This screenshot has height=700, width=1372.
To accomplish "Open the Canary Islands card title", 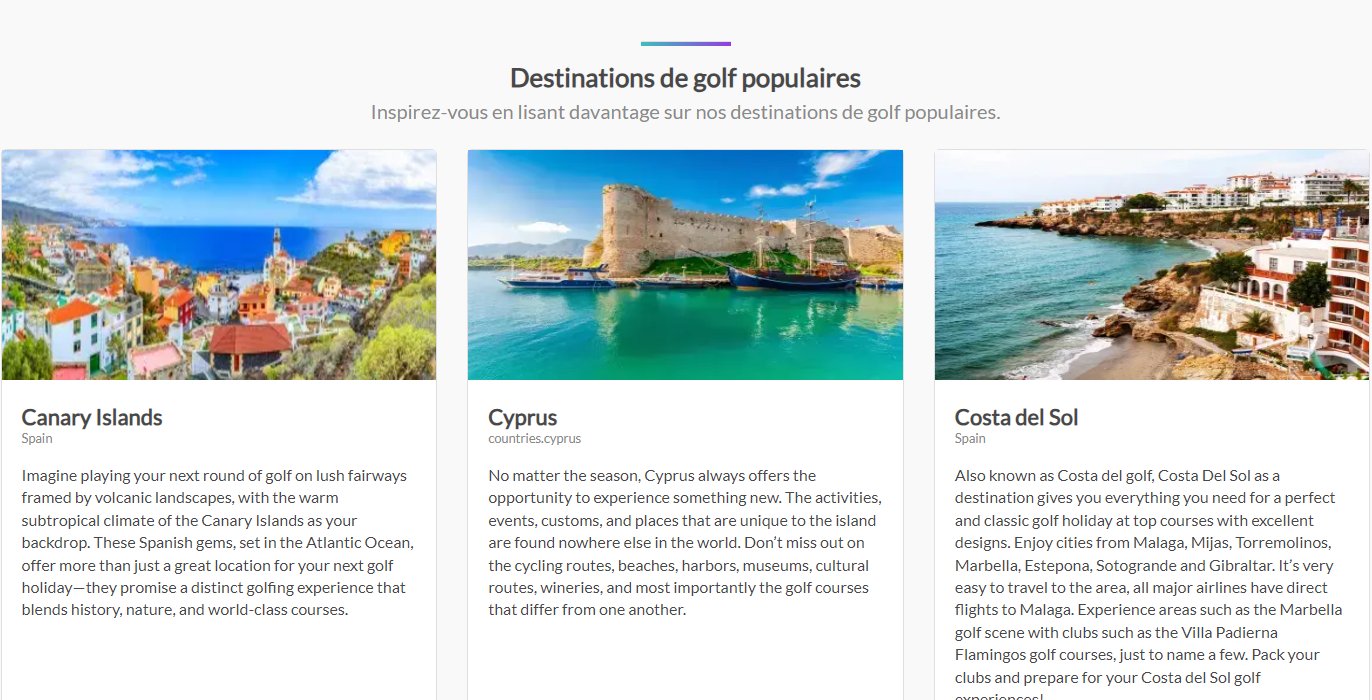I will pos(92,417).
